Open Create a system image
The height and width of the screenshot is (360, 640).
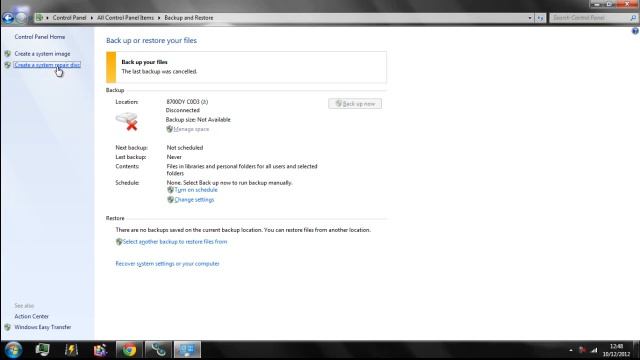(x=42, y=54)
